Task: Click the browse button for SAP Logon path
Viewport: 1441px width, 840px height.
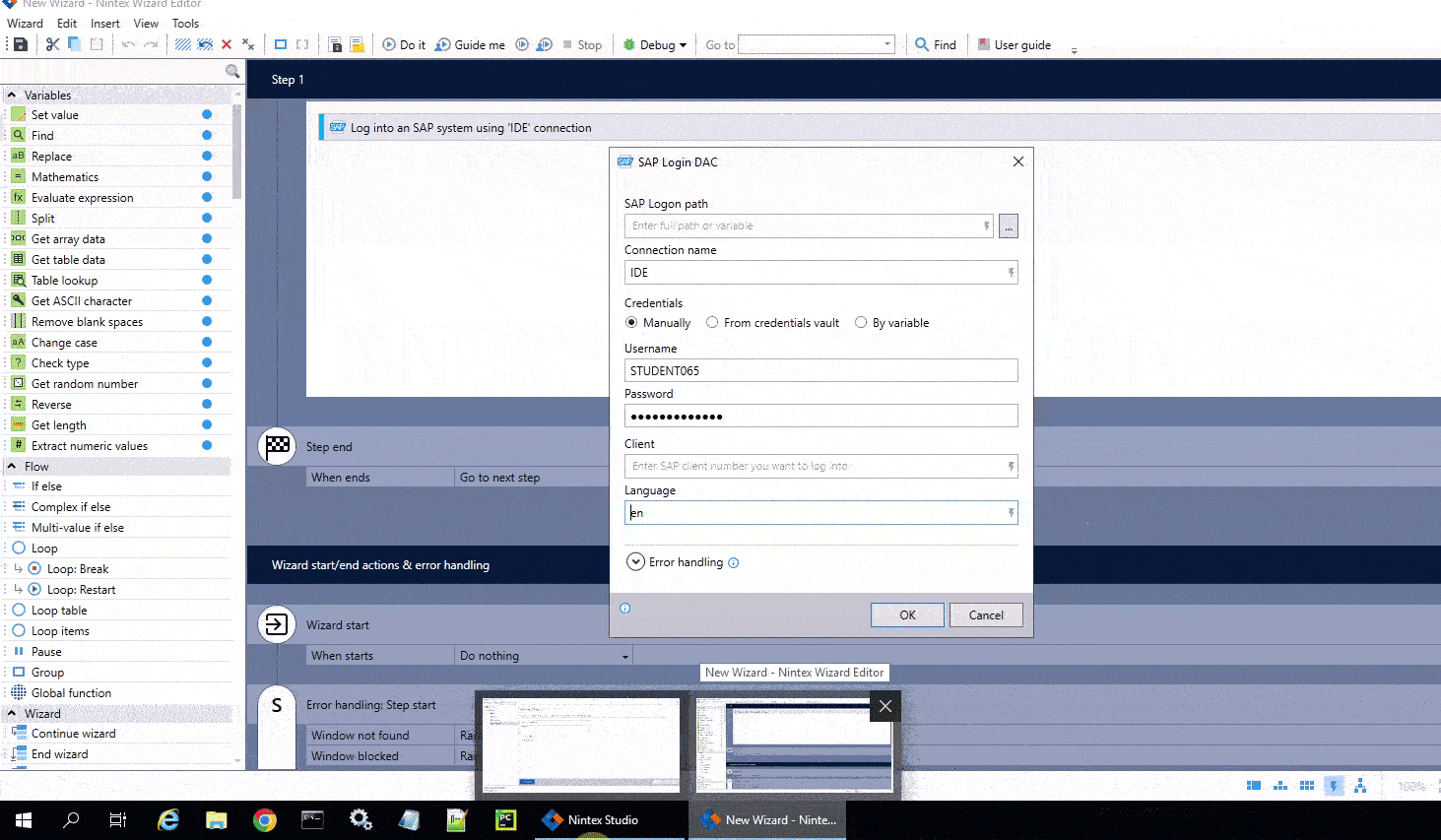Action: (x=1008, y=226)
